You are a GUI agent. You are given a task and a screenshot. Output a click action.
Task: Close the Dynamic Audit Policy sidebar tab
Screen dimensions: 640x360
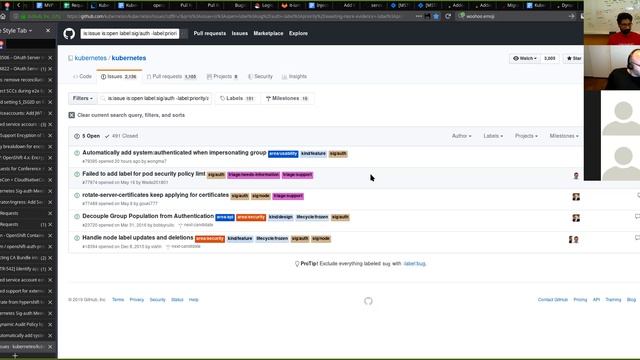coord(50,324)
